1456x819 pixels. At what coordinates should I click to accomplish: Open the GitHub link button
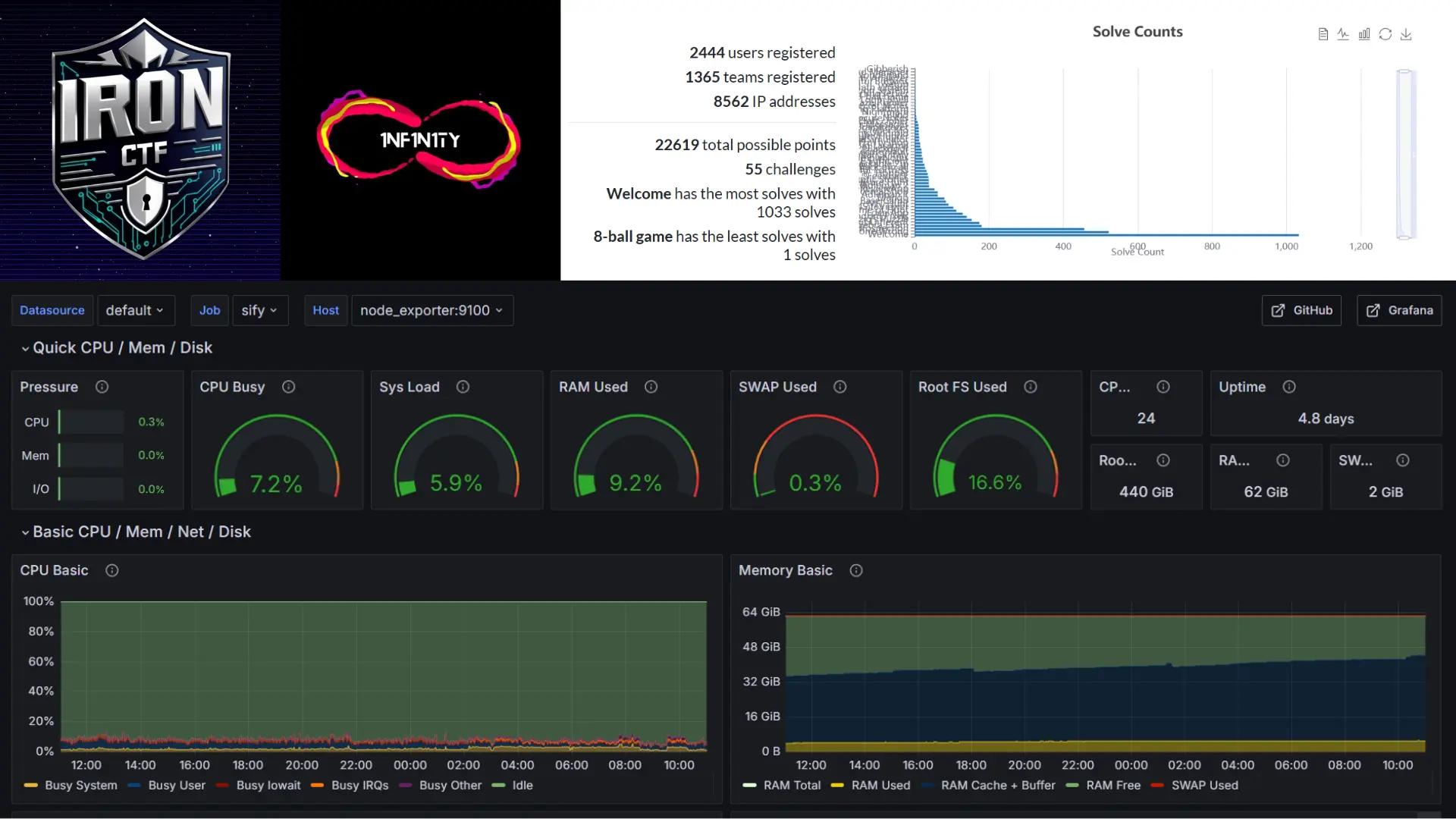tap(1301, 310)
